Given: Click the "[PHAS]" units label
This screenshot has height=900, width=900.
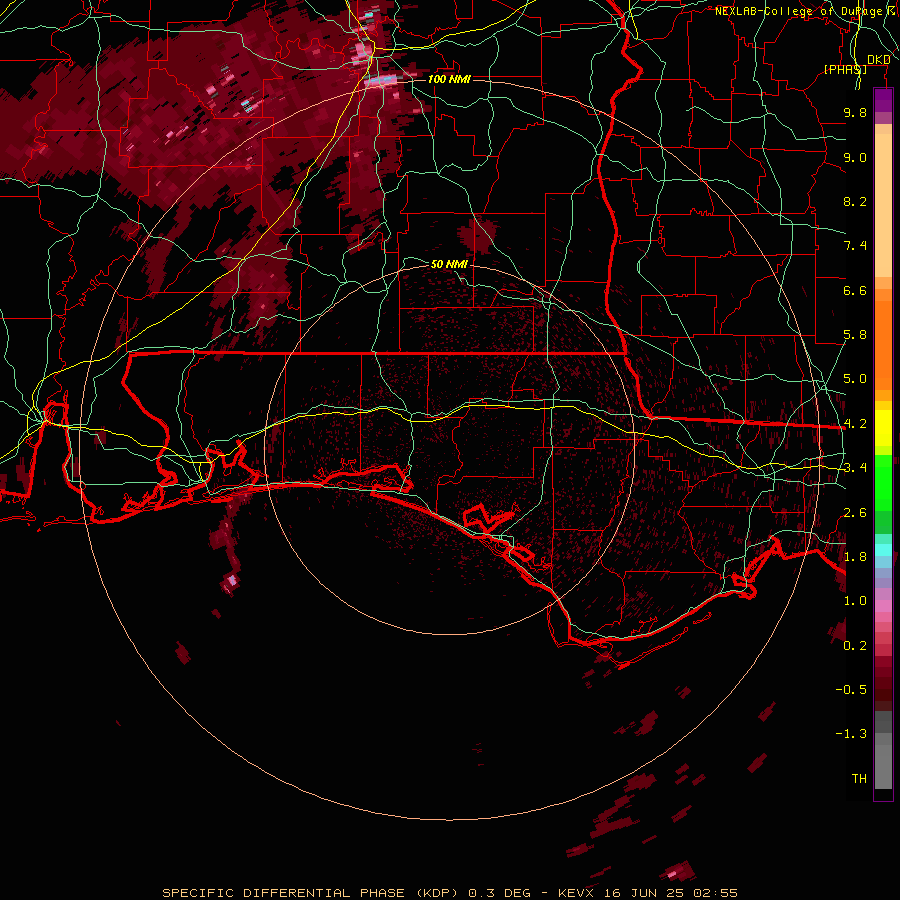Looking at the screenshot, I should tap(845, 69).
